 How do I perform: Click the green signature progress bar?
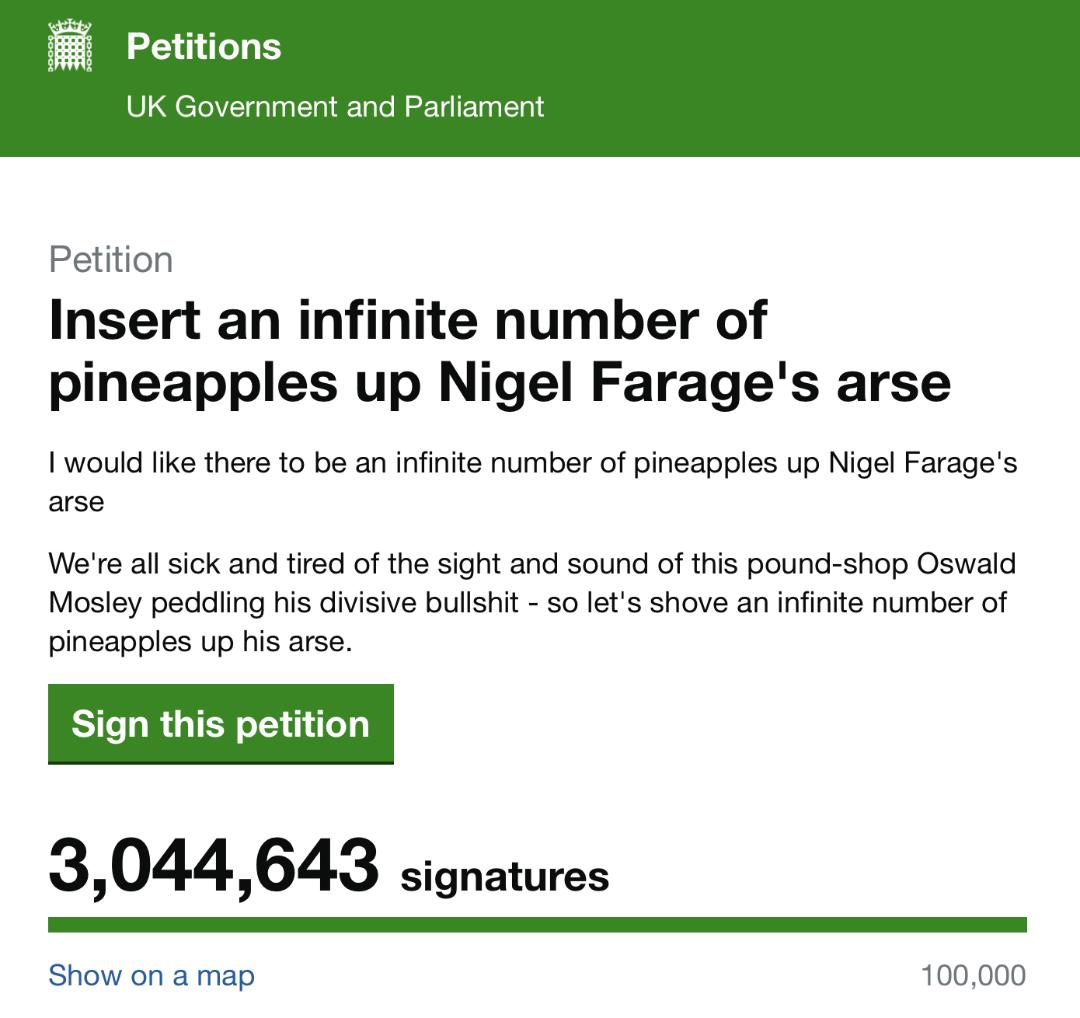pyautogui.click(x=537, y=925)
